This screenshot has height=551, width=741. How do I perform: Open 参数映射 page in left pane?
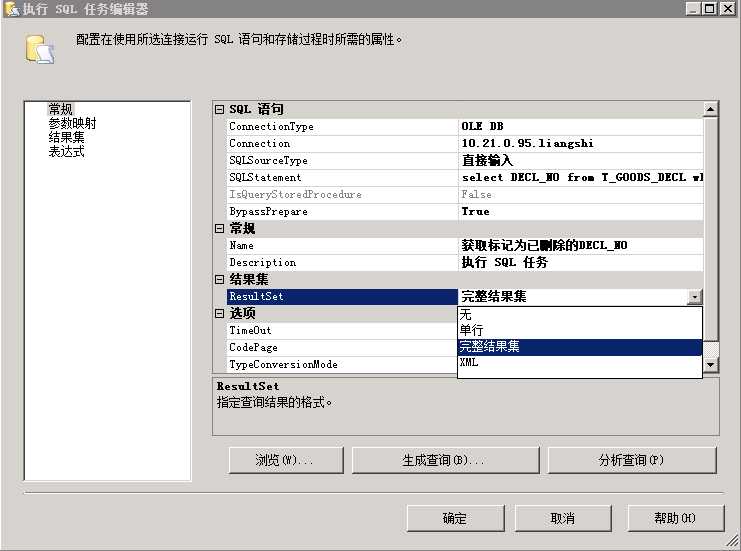72,123
